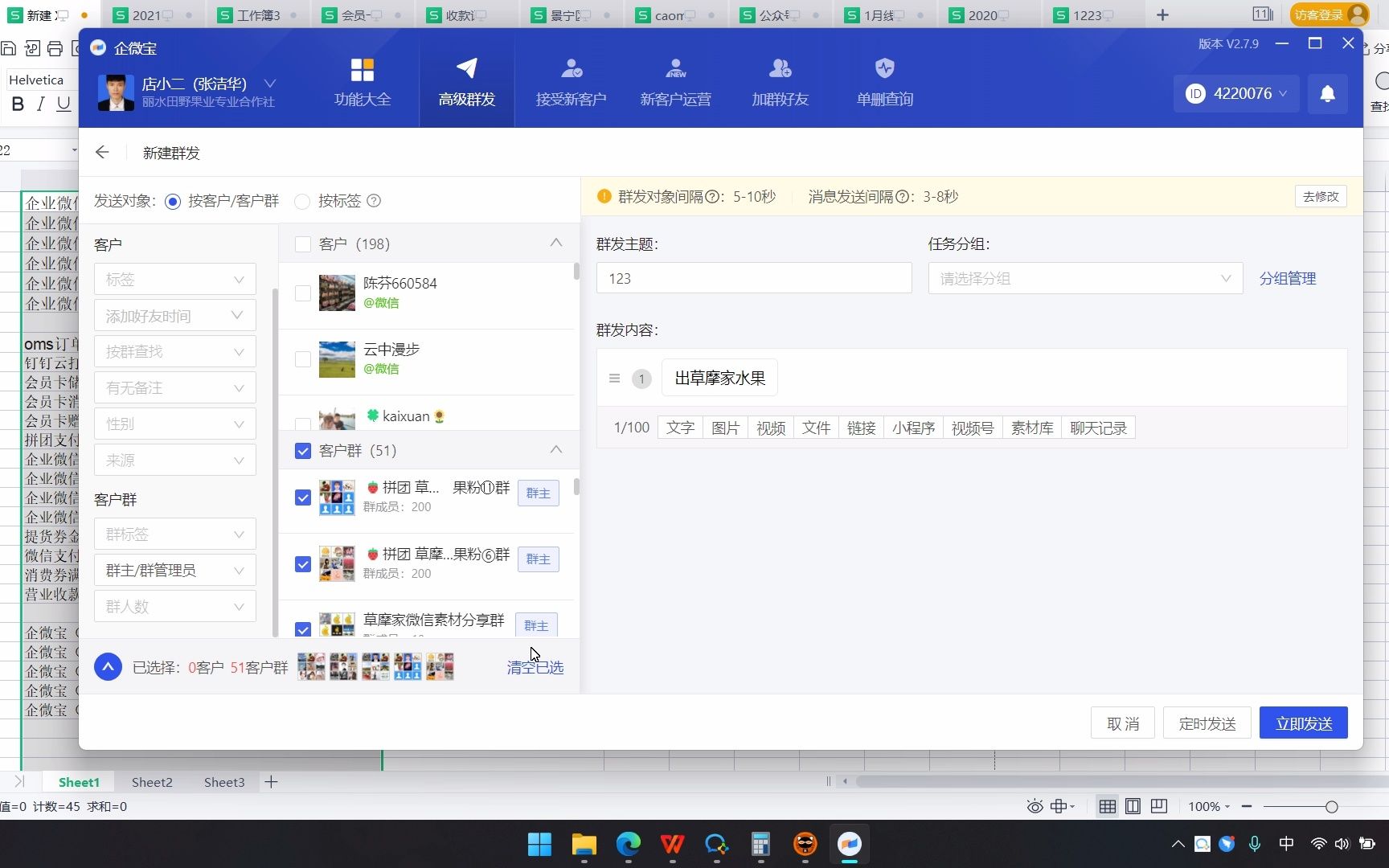Open 新客户运营
The height and width of the screenshot is (868, 1389).
tap(675, 80)
